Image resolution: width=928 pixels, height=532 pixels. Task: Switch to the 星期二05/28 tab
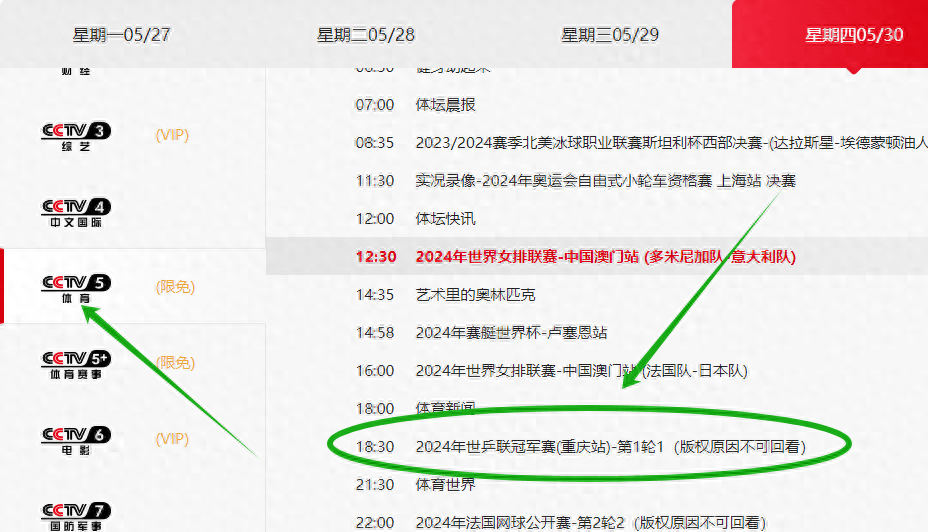coord(366,35)
